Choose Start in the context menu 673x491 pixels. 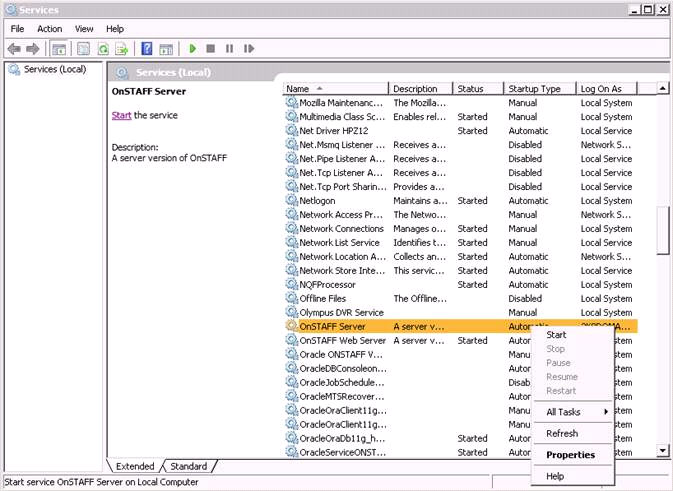[572, 335]
